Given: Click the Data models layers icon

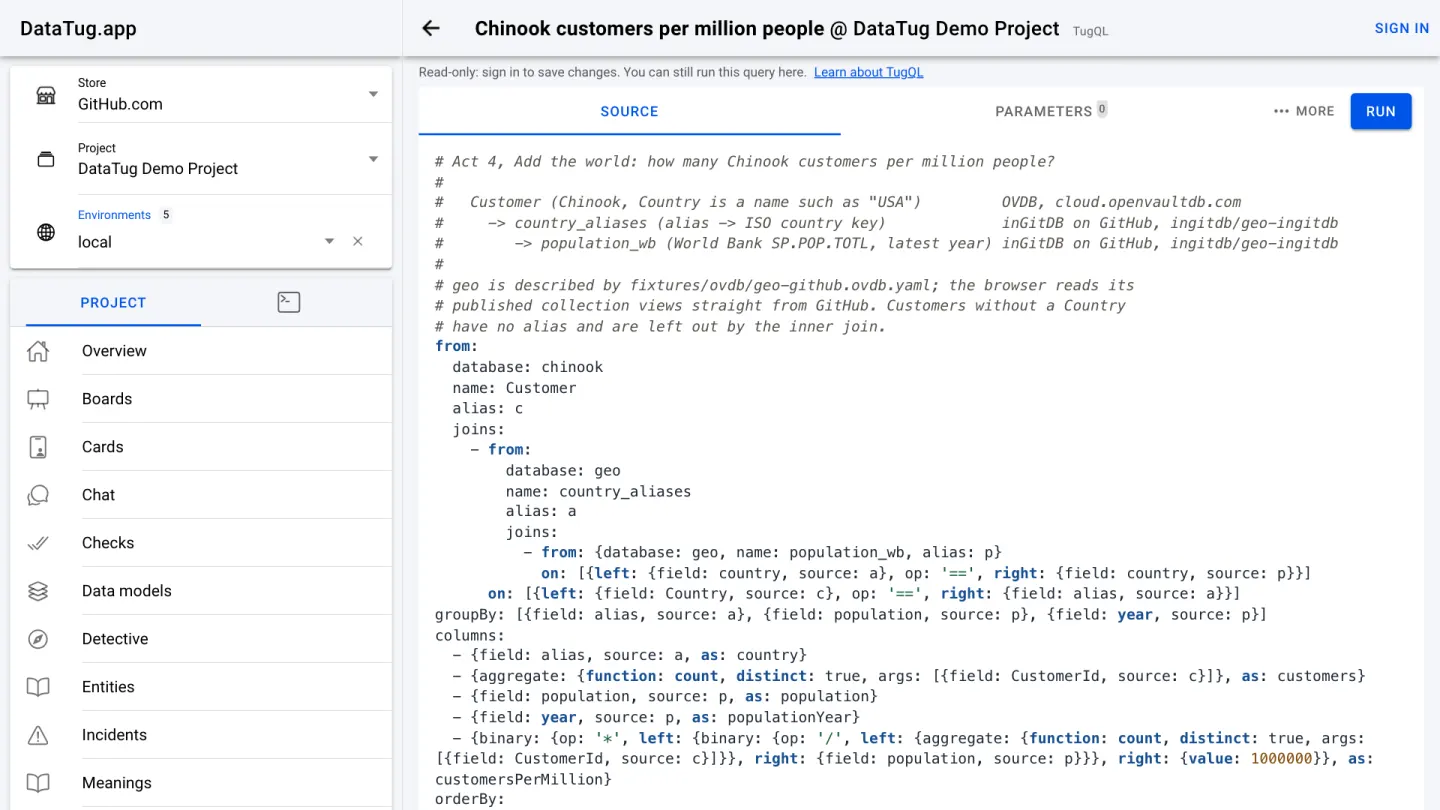Looking at the screenshot, I should pos(38,591).
